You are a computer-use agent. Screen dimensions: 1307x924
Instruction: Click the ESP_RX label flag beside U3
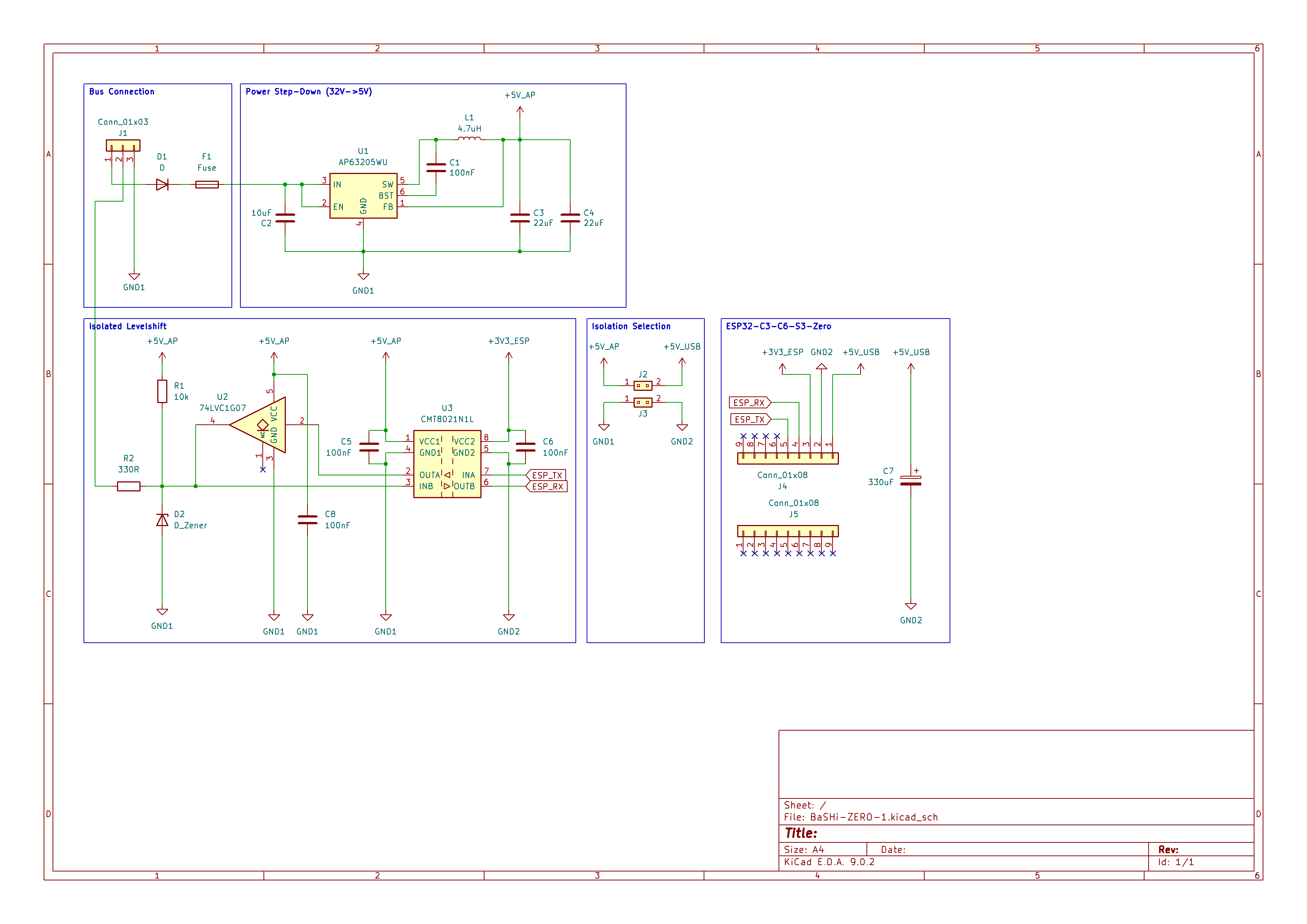[x=546, y=487]
